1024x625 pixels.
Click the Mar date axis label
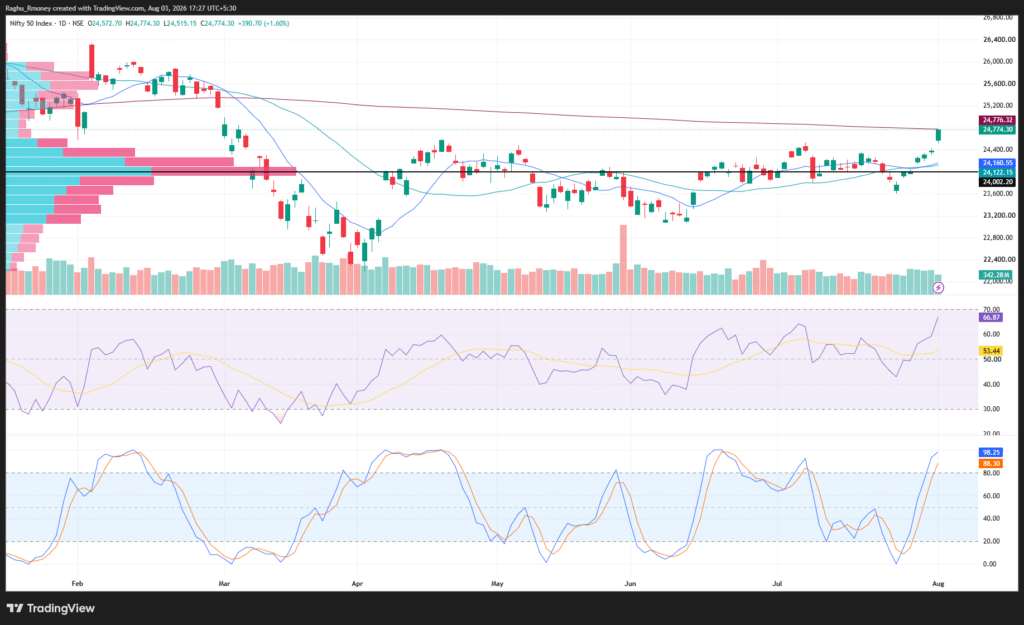click(224, 583)
